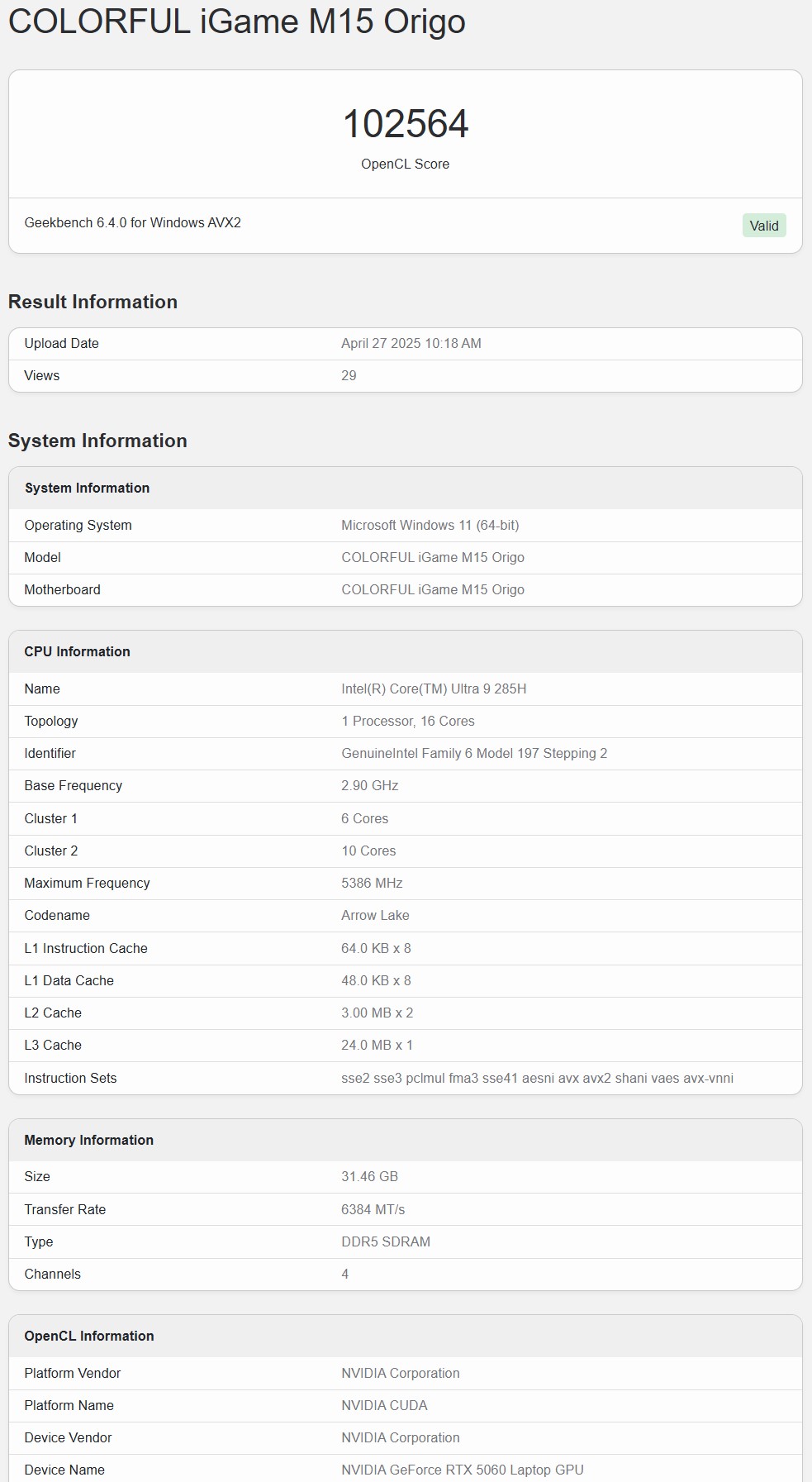Click the Views row label
The height and width of the screenshot is (1482, 812).
(x=42, y=375)
